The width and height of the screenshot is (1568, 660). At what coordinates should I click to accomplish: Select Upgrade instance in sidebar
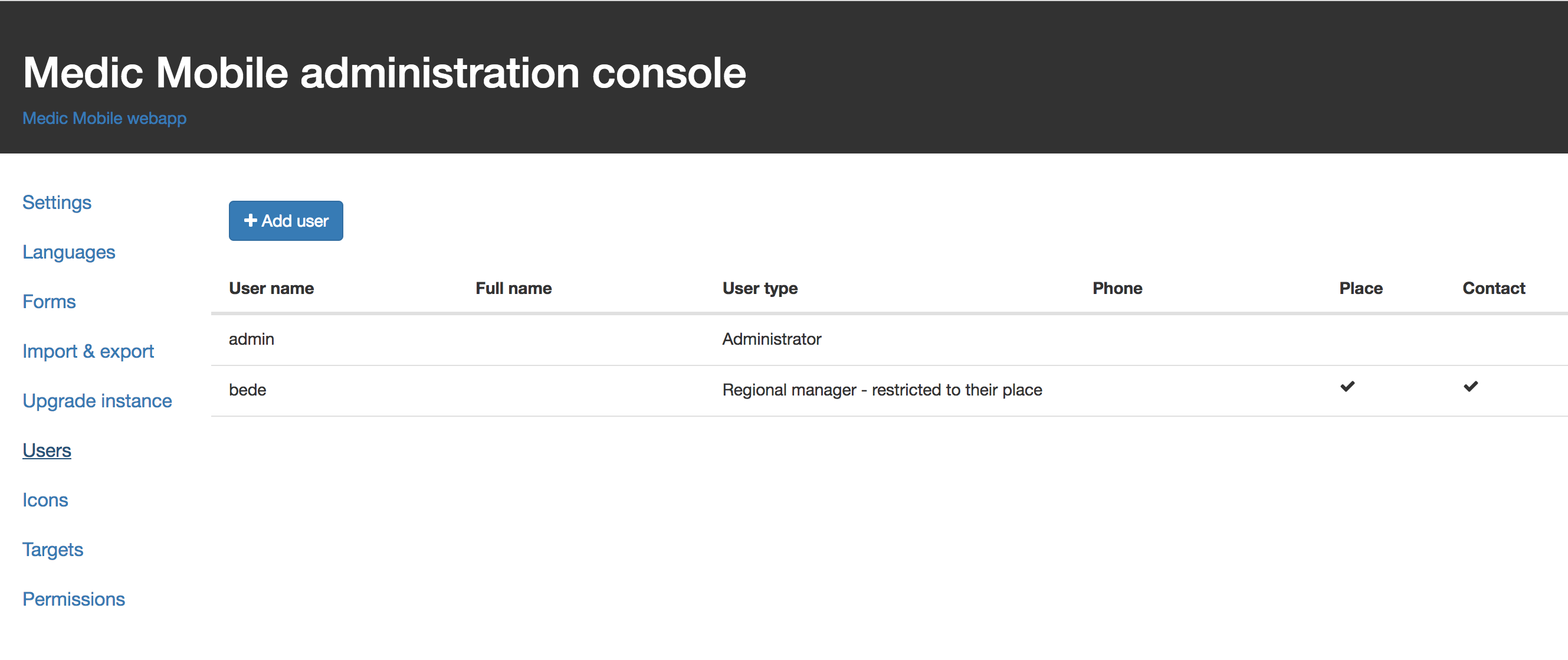pyautogui.click(x=97, y=401)
